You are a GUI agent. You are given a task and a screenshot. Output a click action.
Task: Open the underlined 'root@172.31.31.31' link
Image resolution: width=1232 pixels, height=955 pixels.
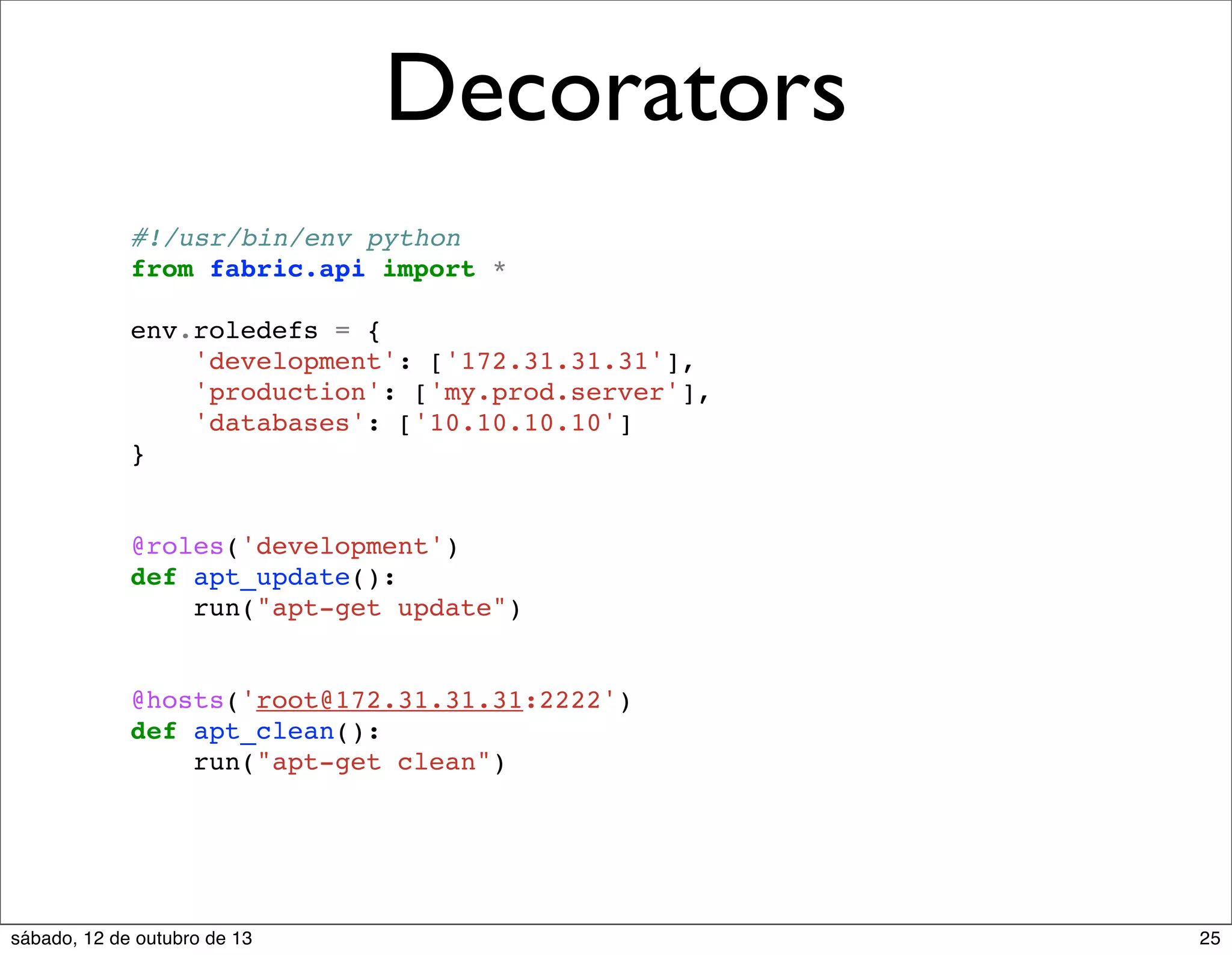point(389,700)
